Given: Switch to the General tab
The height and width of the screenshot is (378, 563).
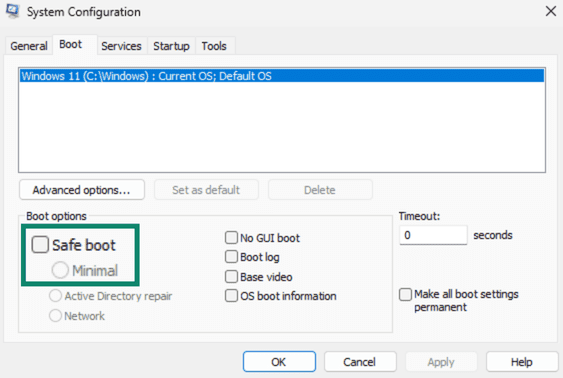Looking at the screenshot, I should [x=29, y=46].
